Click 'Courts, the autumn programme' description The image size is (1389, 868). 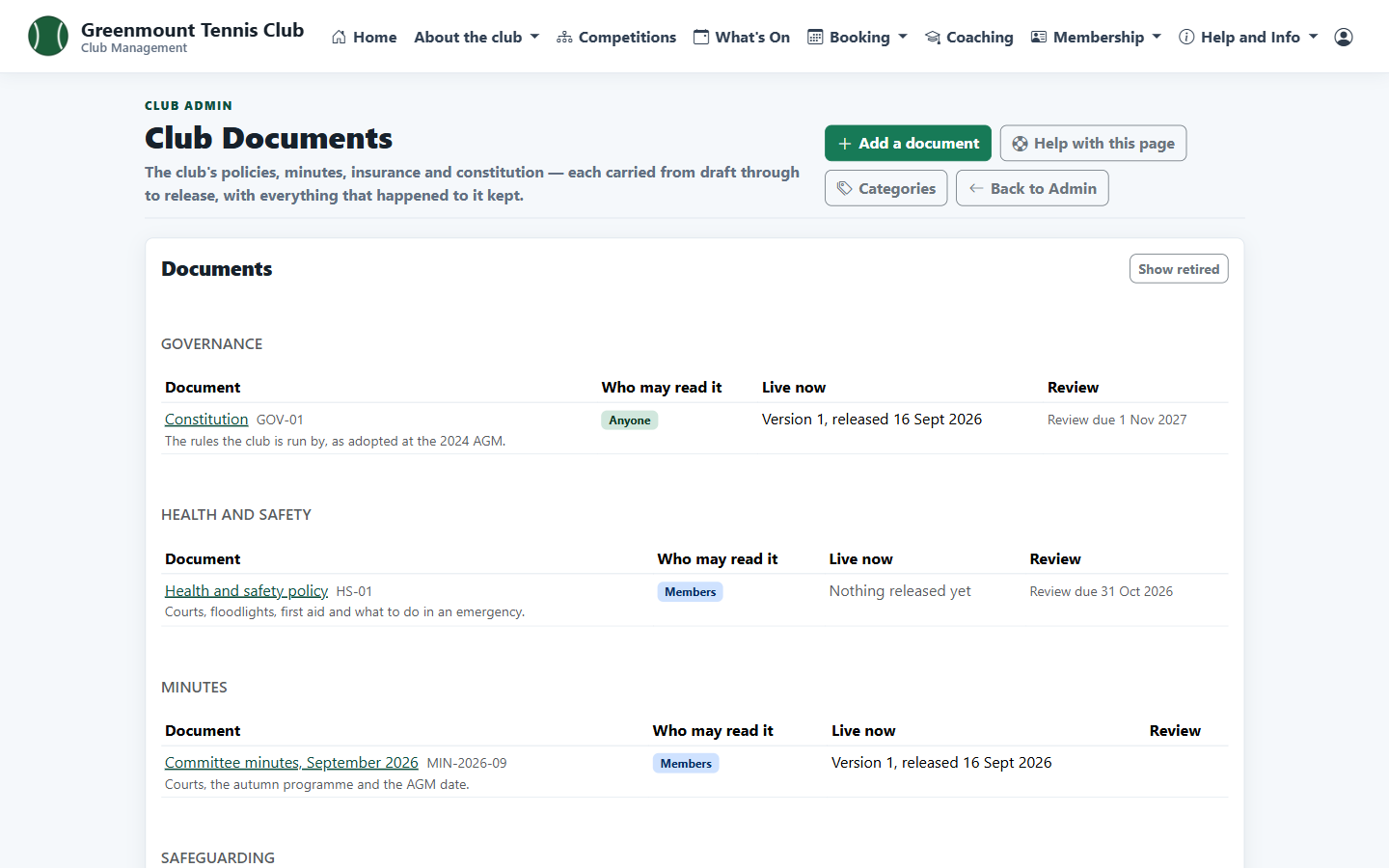click(x=317, y=784)
